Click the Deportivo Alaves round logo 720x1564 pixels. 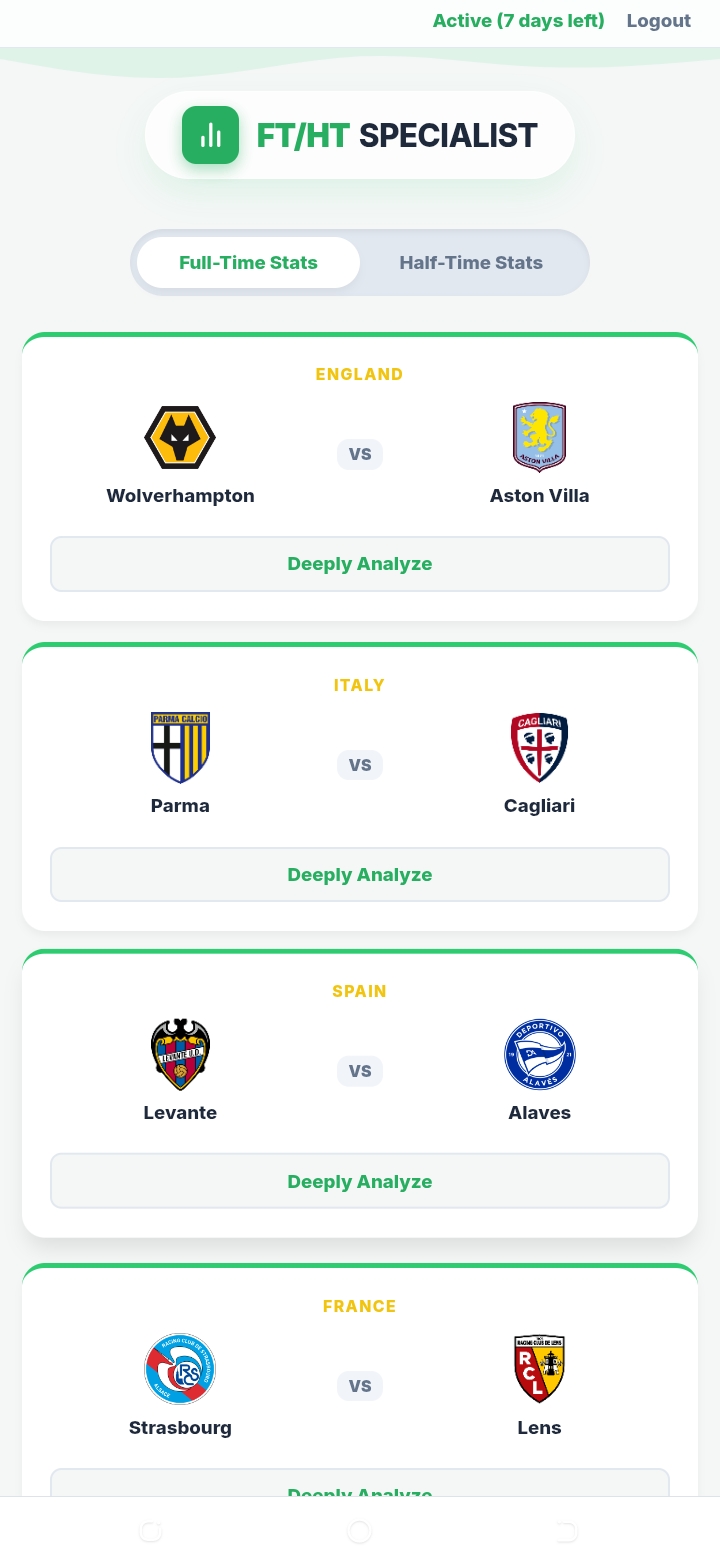pyautogui.click(x=539, y=1054)
